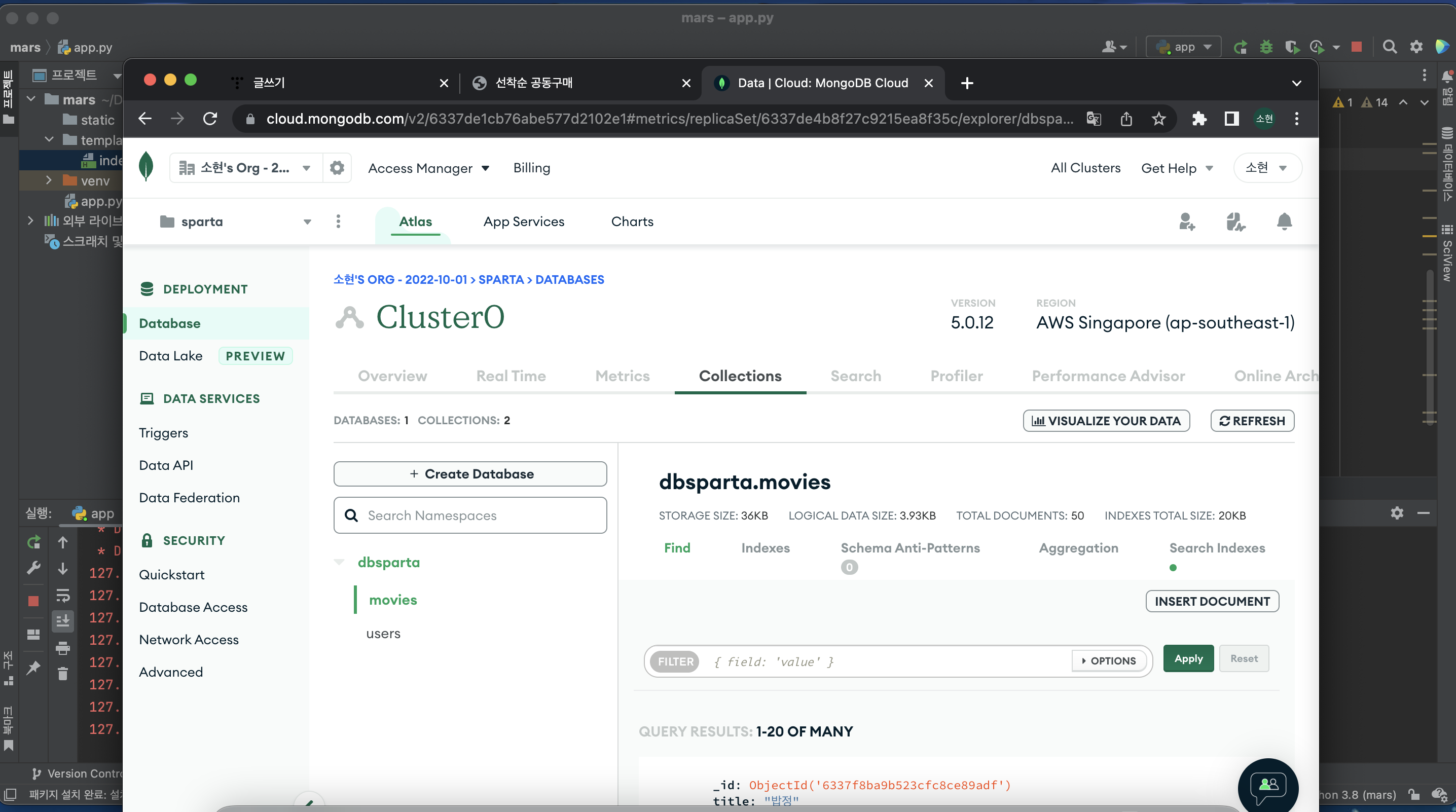Image resolution: width=1456 pixels, height=812 pixels.
Task: Toggle the Chrome side panel icon
Action: click(1231, 119)
